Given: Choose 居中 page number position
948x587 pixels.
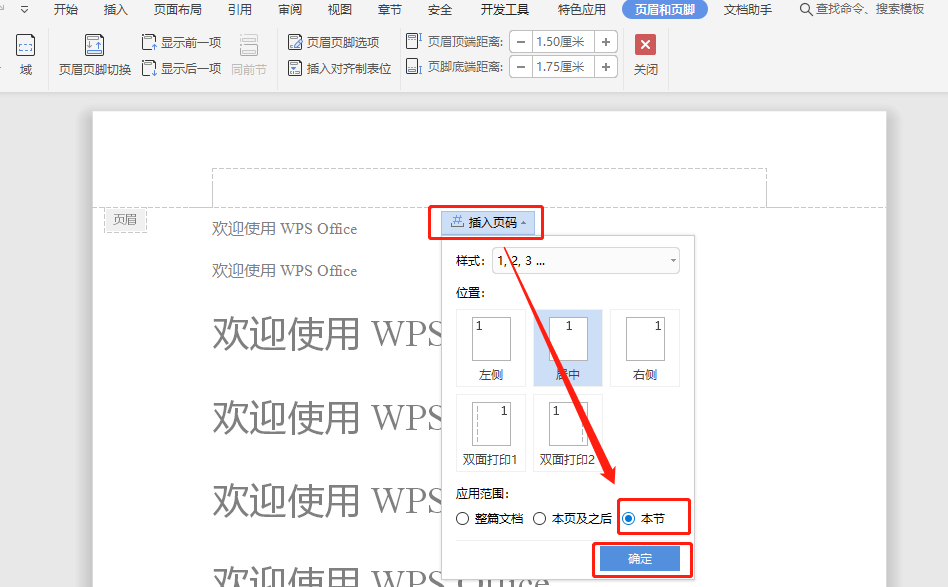Looking at the screenshot, I should (568, 348).
